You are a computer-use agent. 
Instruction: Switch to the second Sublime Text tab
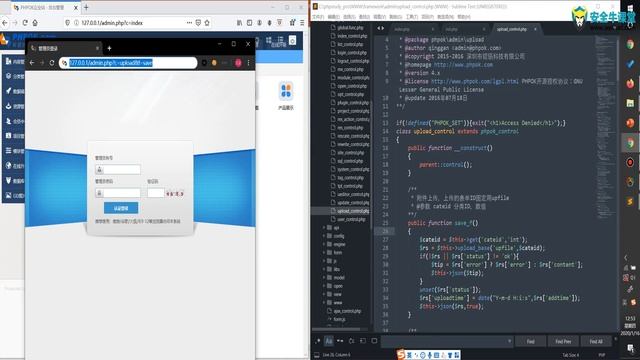[452, 29]
